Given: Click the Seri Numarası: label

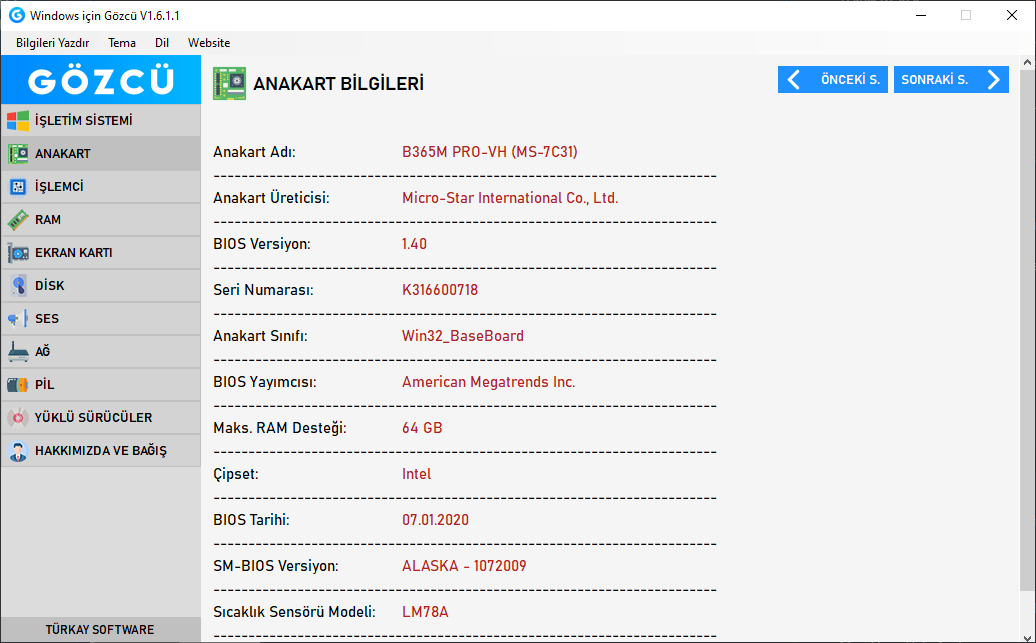Looking at the screenshot, I should click(263, 290).
